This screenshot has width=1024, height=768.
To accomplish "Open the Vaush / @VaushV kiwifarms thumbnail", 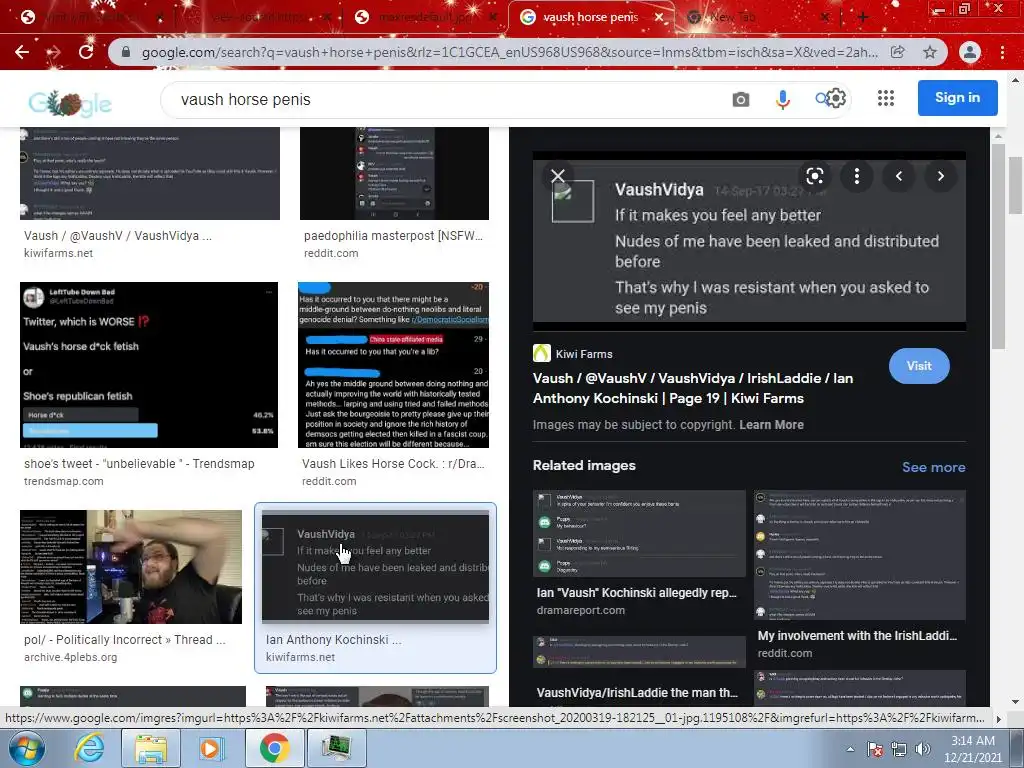I will point(150,173).
